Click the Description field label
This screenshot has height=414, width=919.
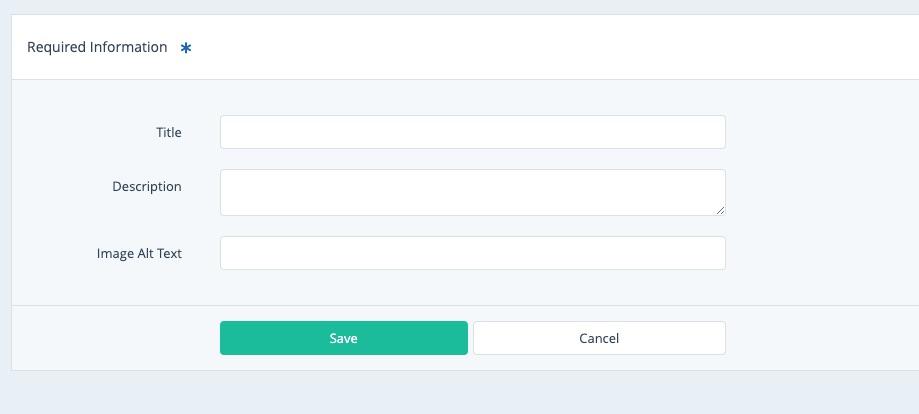147,186
